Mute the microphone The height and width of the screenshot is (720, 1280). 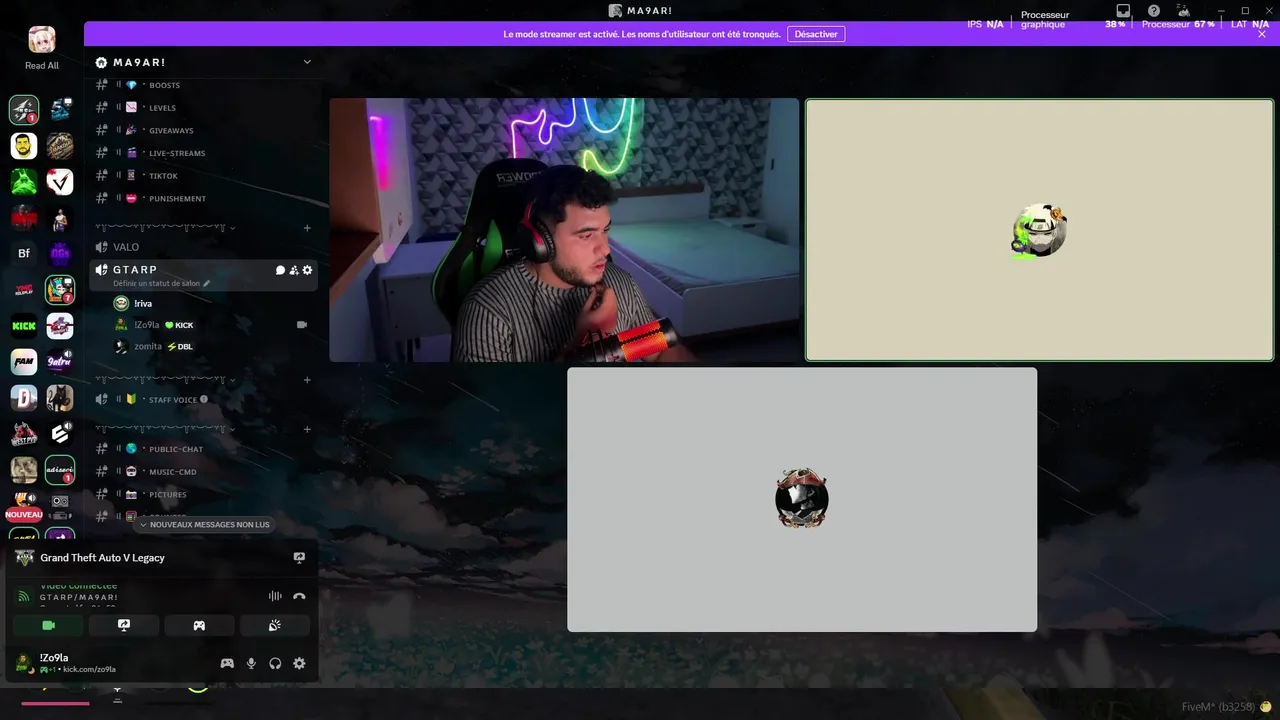coord(251,663)
